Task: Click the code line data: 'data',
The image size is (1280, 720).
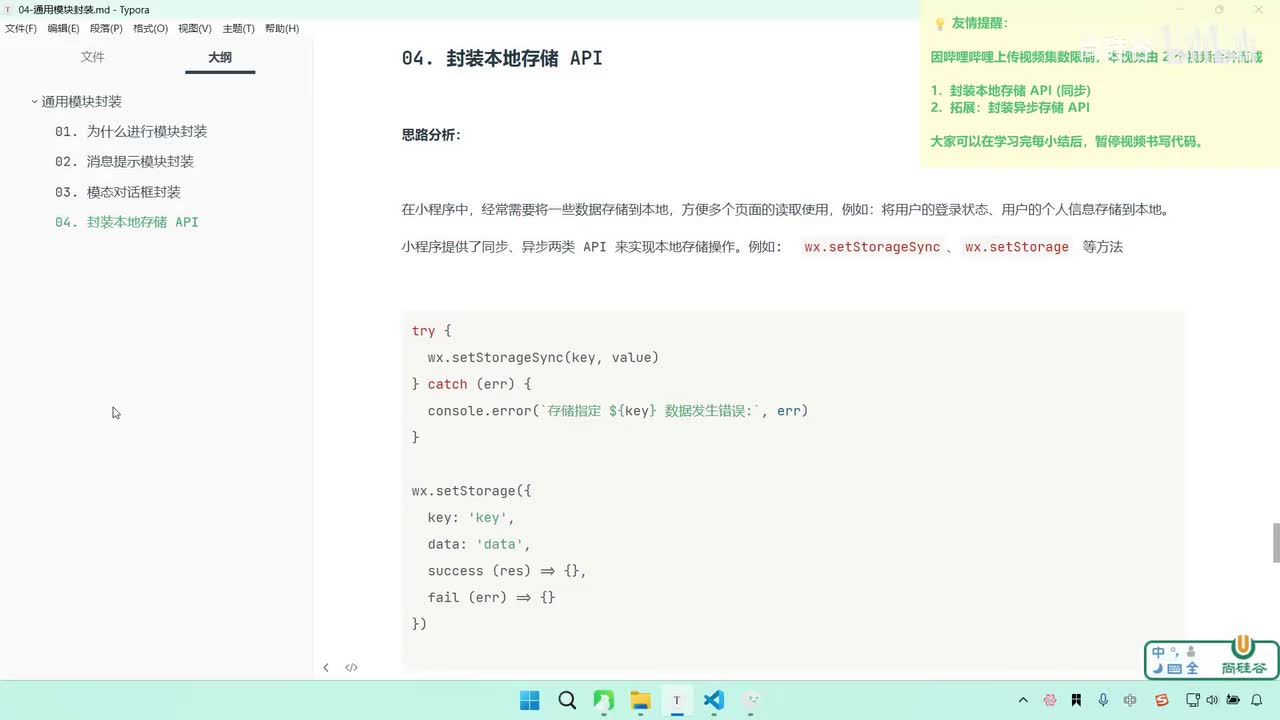Action: 479,544
